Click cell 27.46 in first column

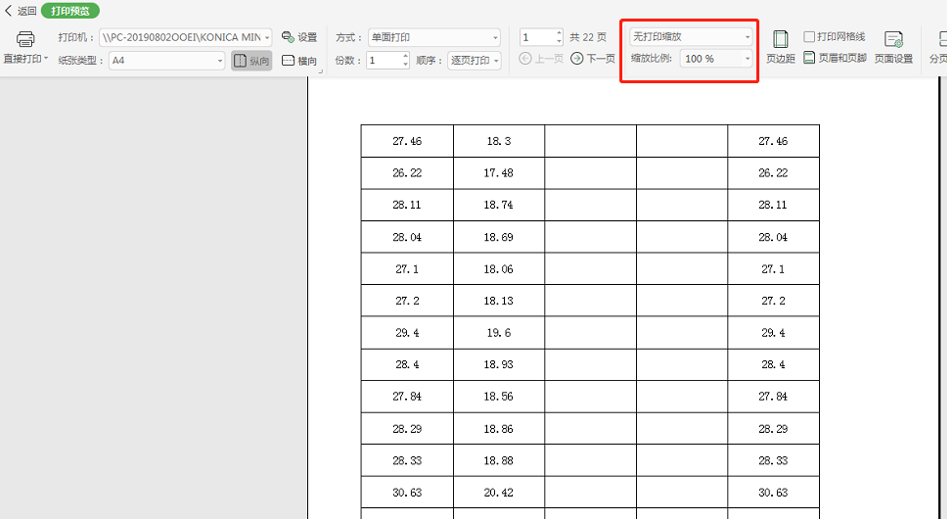point(407,141)
